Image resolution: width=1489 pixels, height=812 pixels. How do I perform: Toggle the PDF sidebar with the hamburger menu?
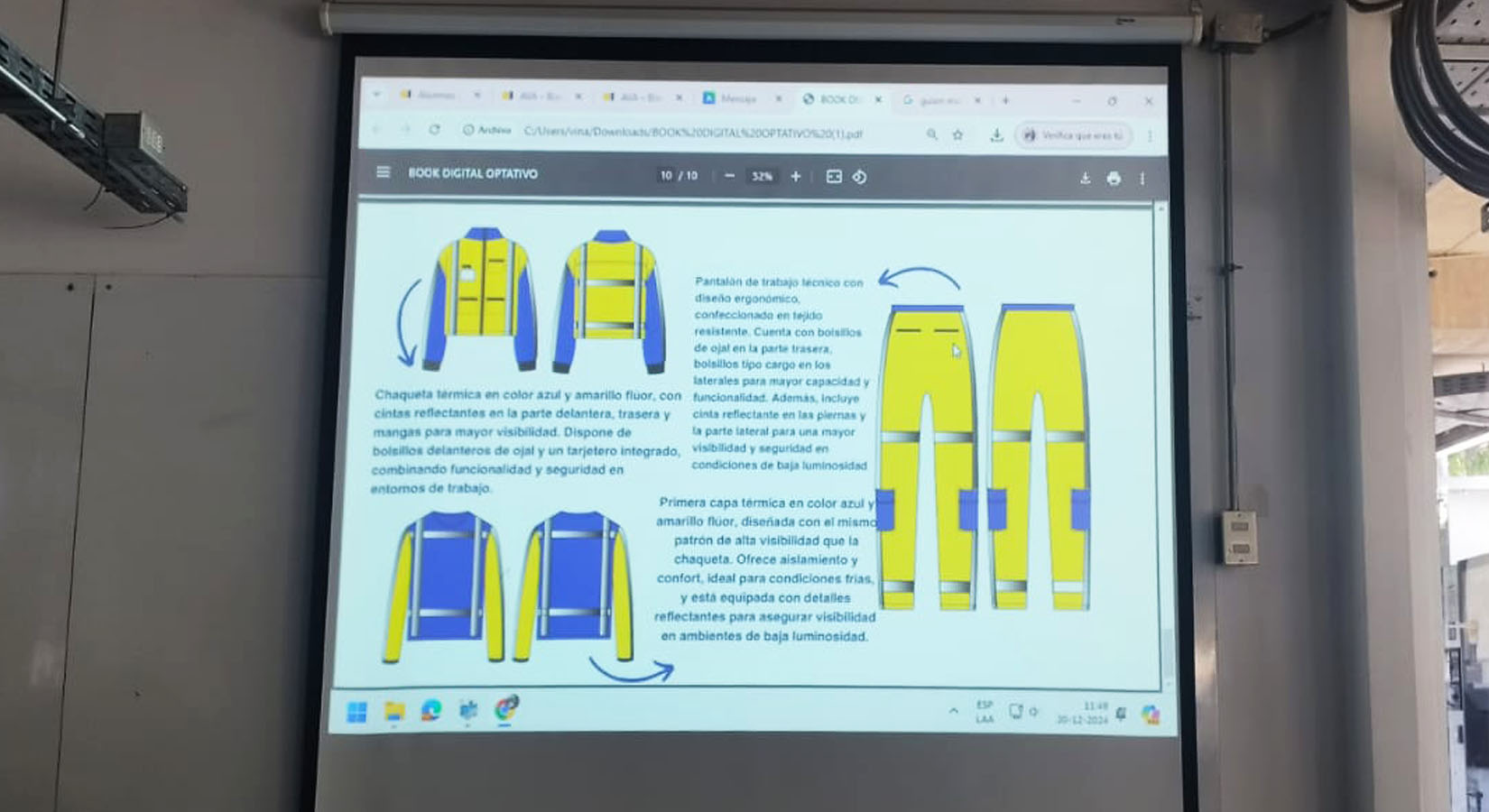pos(384,171)
